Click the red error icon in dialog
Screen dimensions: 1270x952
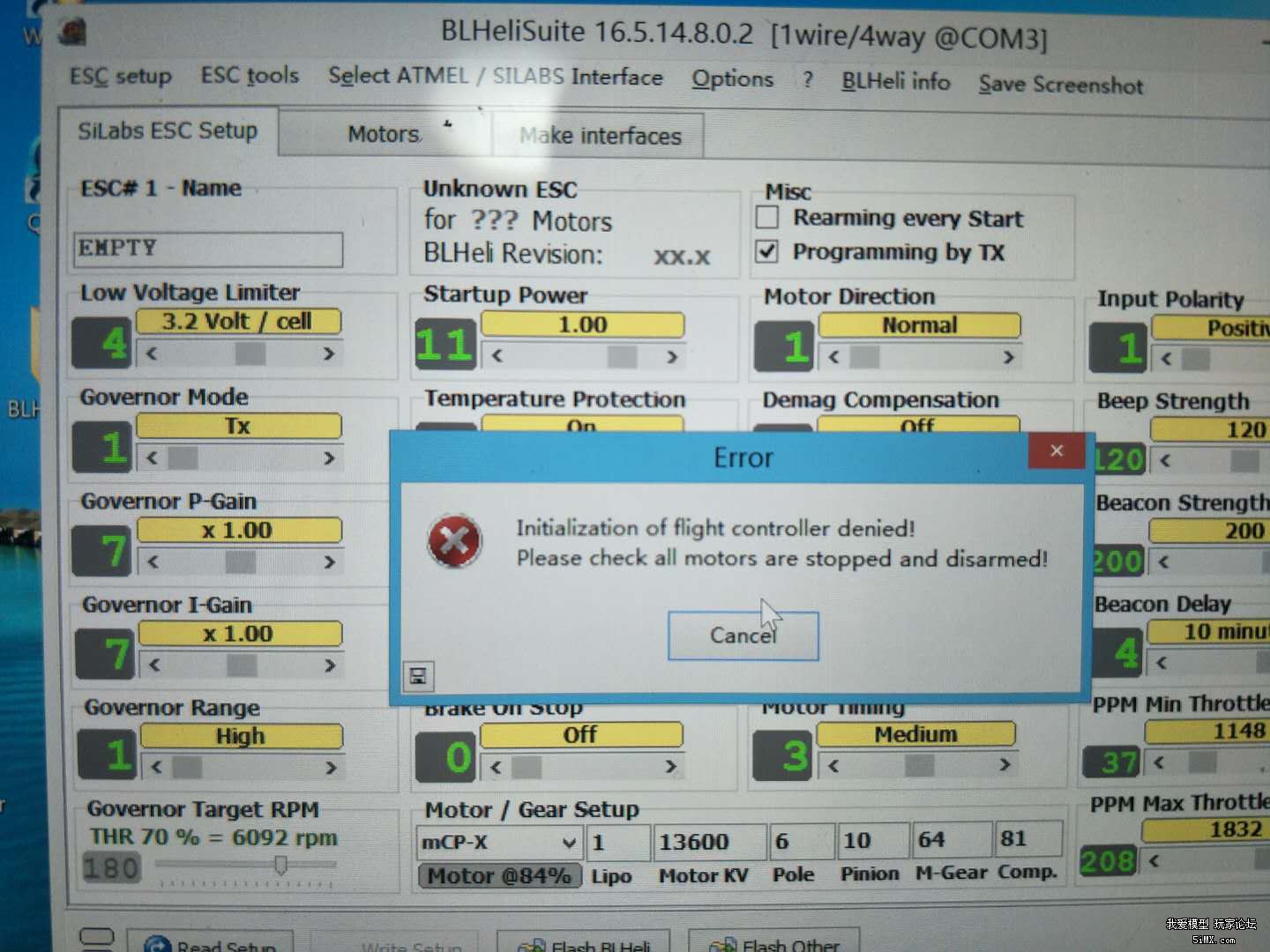454,541
